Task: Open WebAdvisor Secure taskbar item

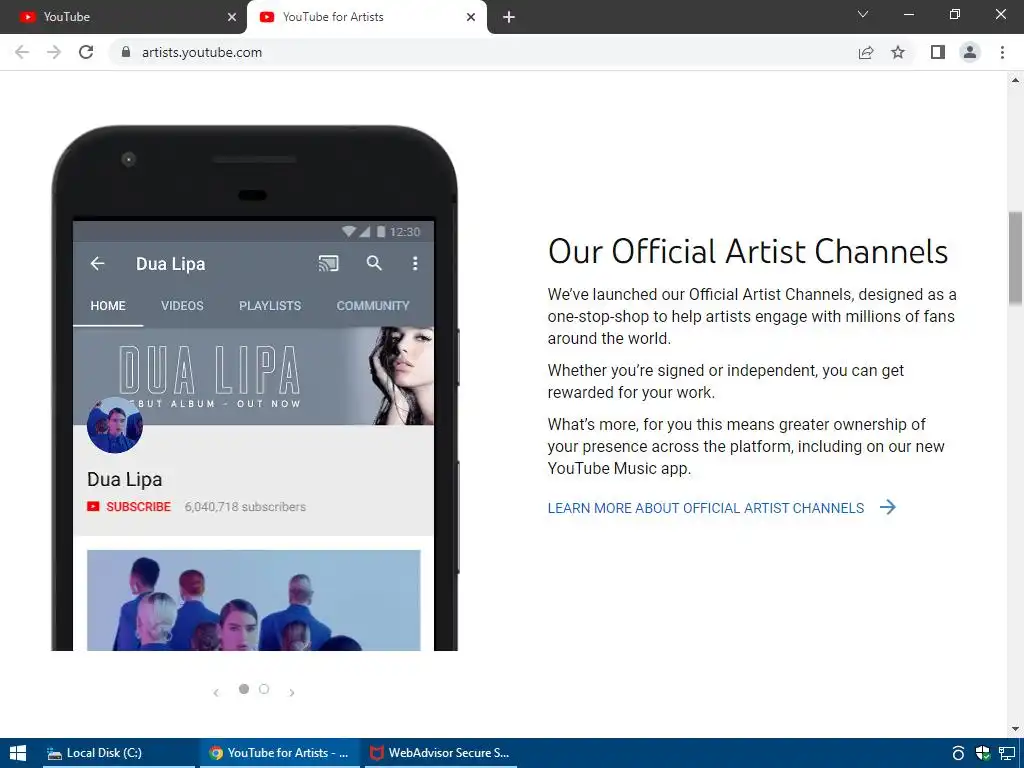Action: [x=441, y=753]
